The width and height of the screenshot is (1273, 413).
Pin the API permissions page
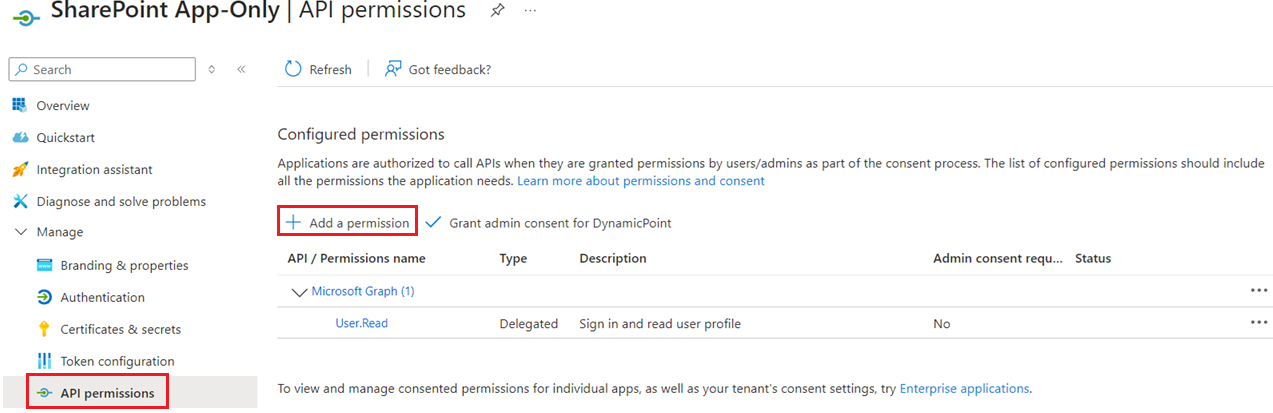coord(497,11)
